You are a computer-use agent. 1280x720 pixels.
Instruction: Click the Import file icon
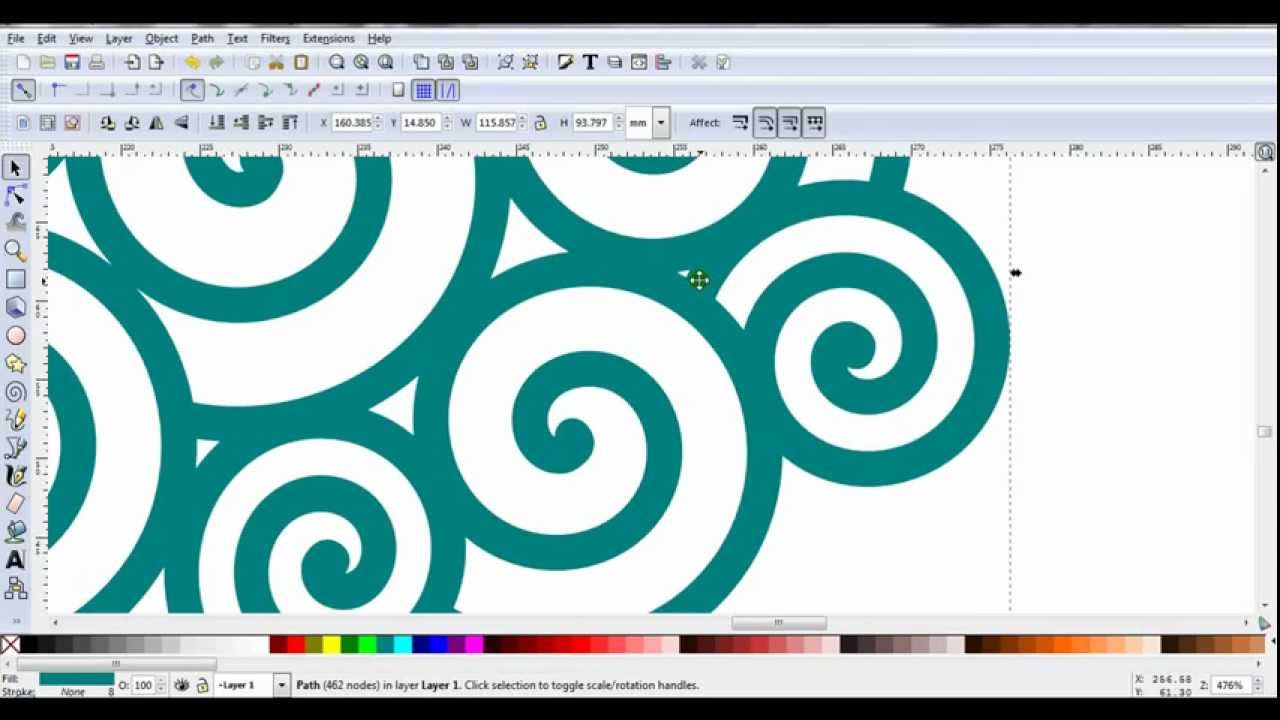[132, 62]
